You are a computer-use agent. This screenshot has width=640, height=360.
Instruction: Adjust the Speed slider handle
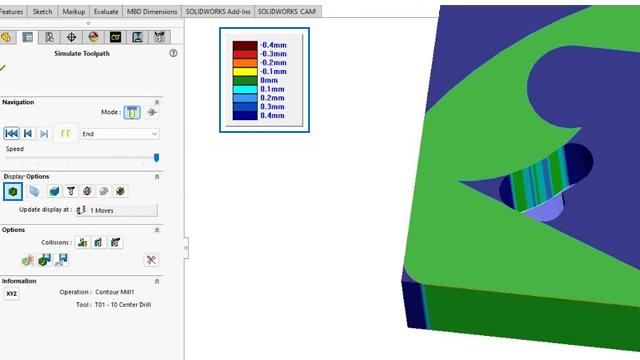156,157
